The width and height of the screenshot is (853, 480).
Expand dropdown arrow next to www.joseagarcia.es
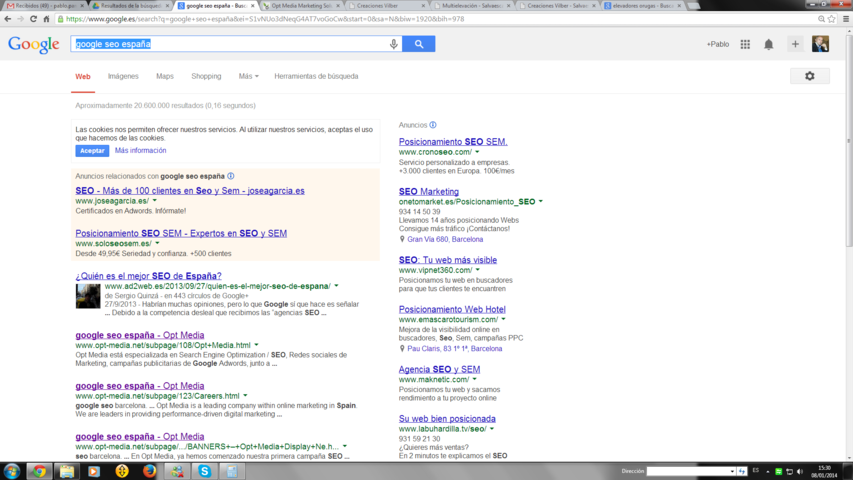[x=155, y=201]
